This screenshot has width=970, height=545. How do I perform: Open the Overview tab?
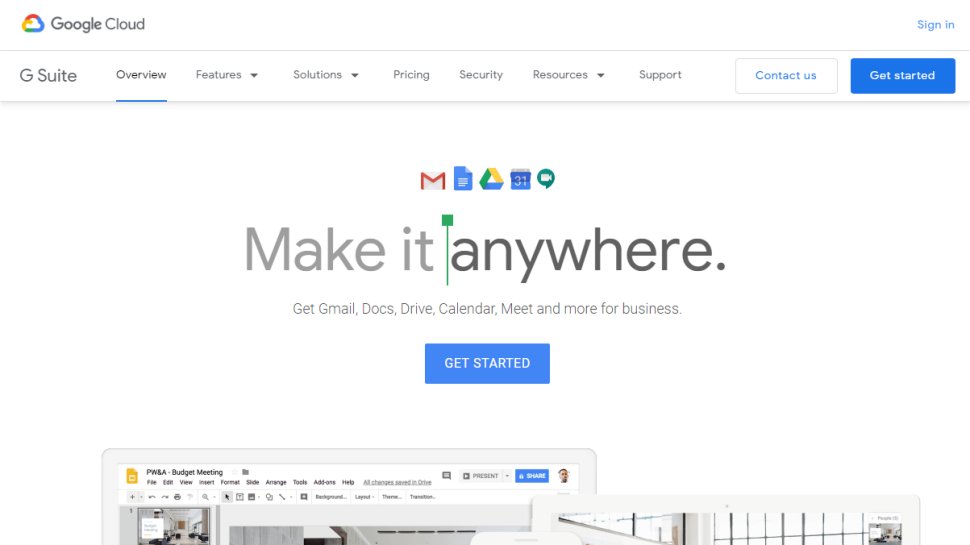(x=141, y=75)
